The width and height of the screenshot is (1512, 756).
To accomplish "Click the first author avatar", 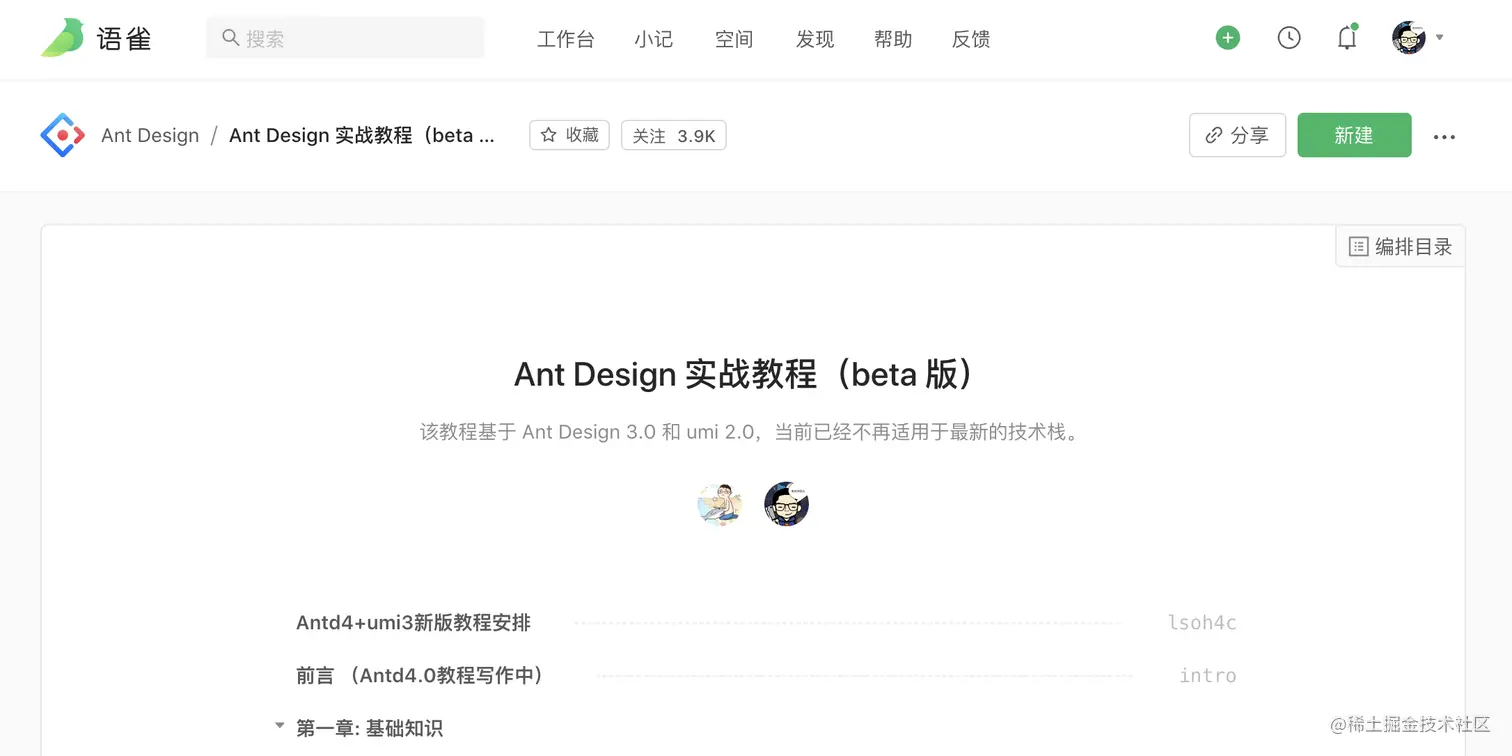I will click(x=720, y=504).
